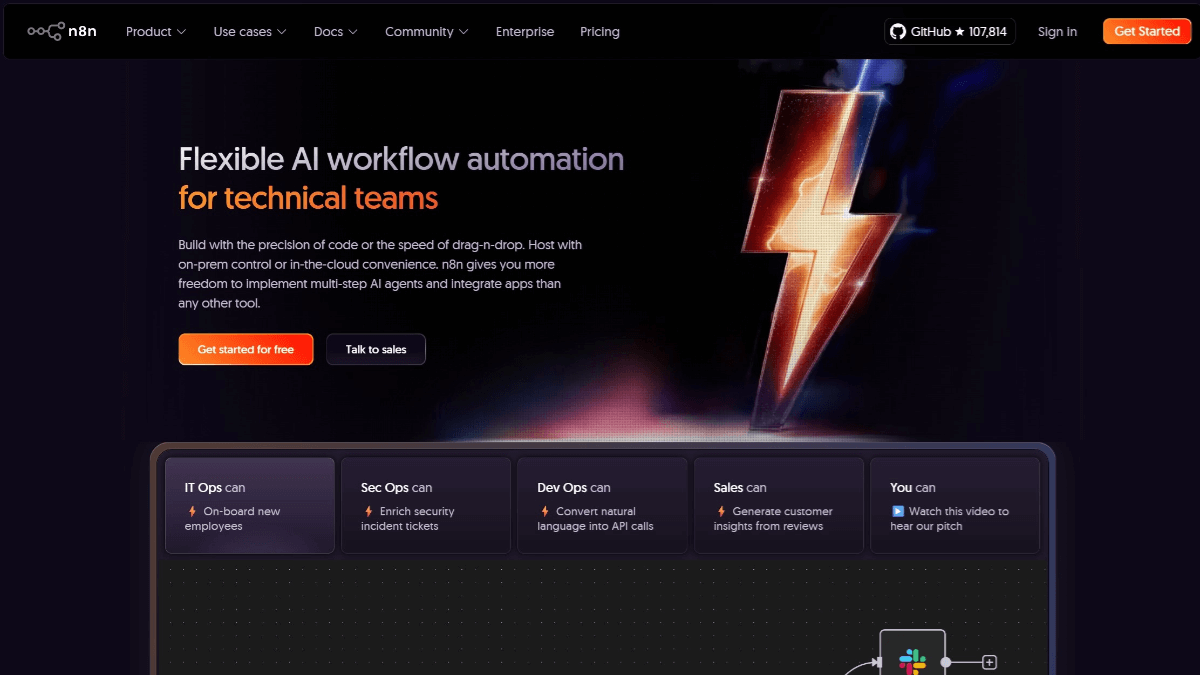The image size is (1200, 675).
Task: Click the play video icon in You can card
Action: point(898,511)
